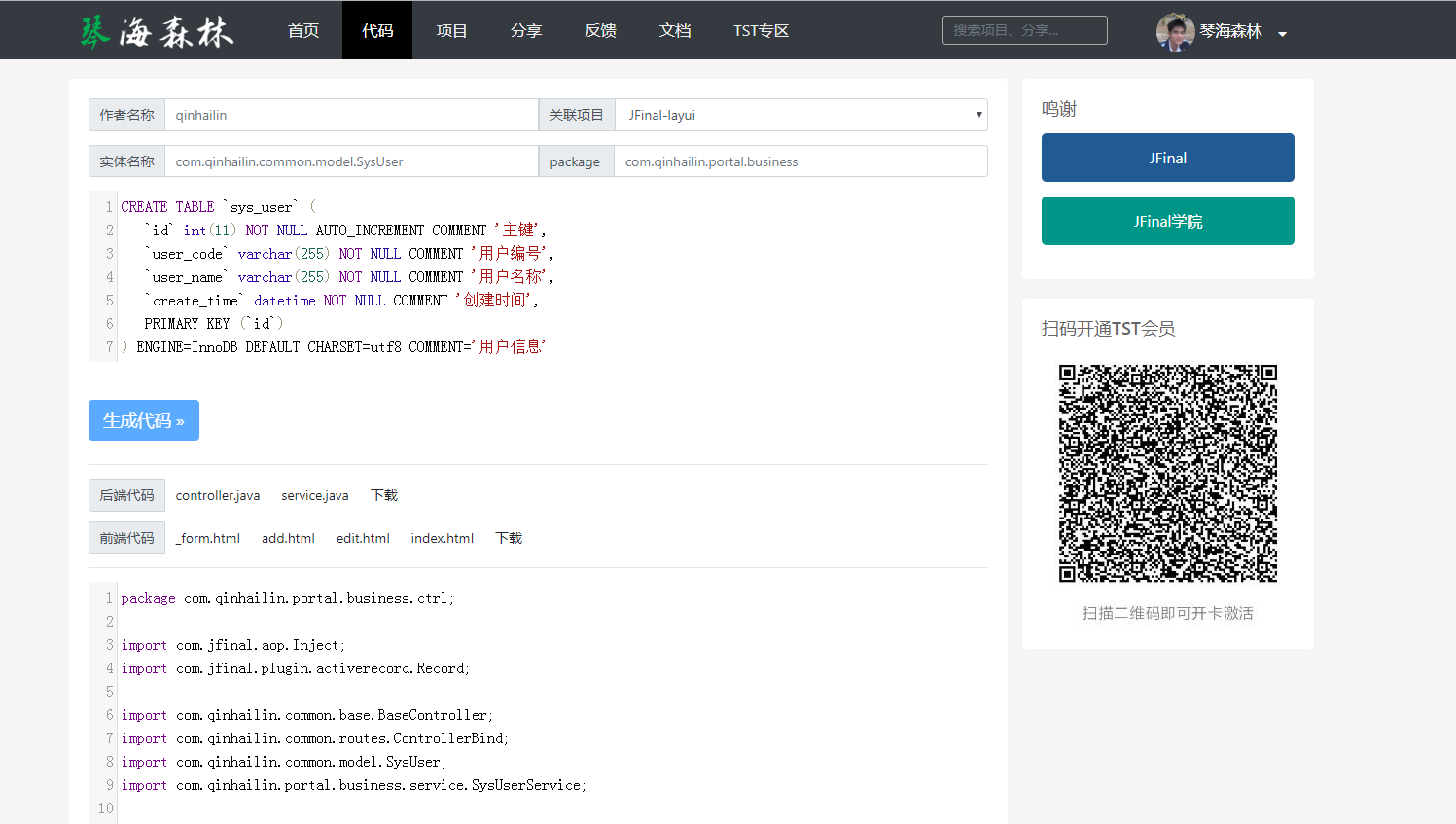
Task: Click the user_code varchar(255) SQL line
Action: [349, 254]
